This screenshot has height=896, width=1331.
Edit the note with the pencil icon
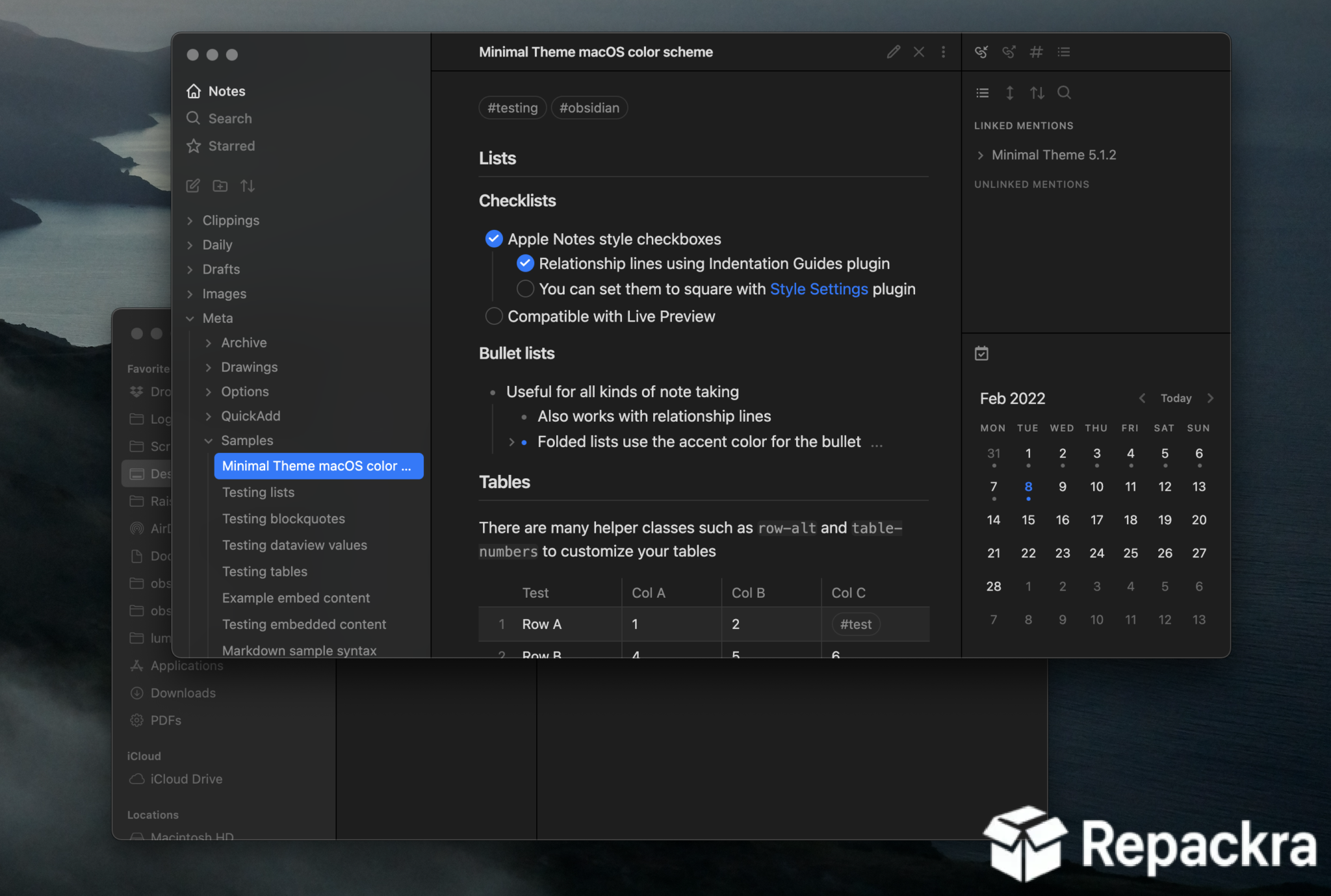click(894, 52)
